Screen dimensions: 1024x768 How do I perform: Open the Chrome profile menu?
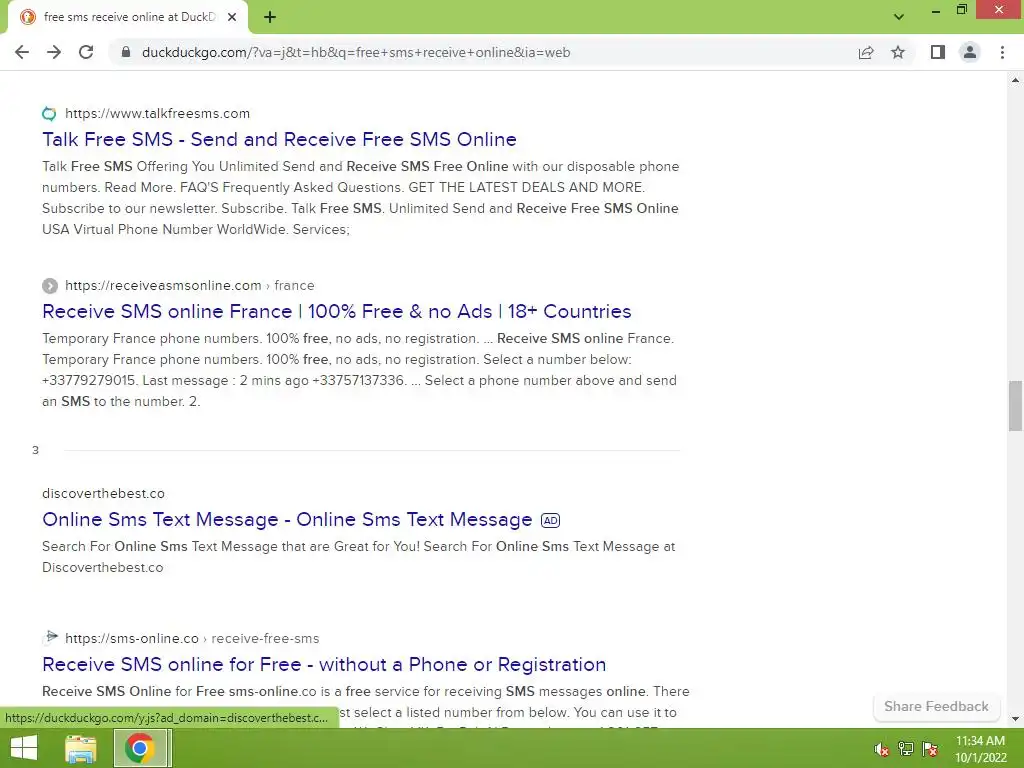[x=970, y=52]
